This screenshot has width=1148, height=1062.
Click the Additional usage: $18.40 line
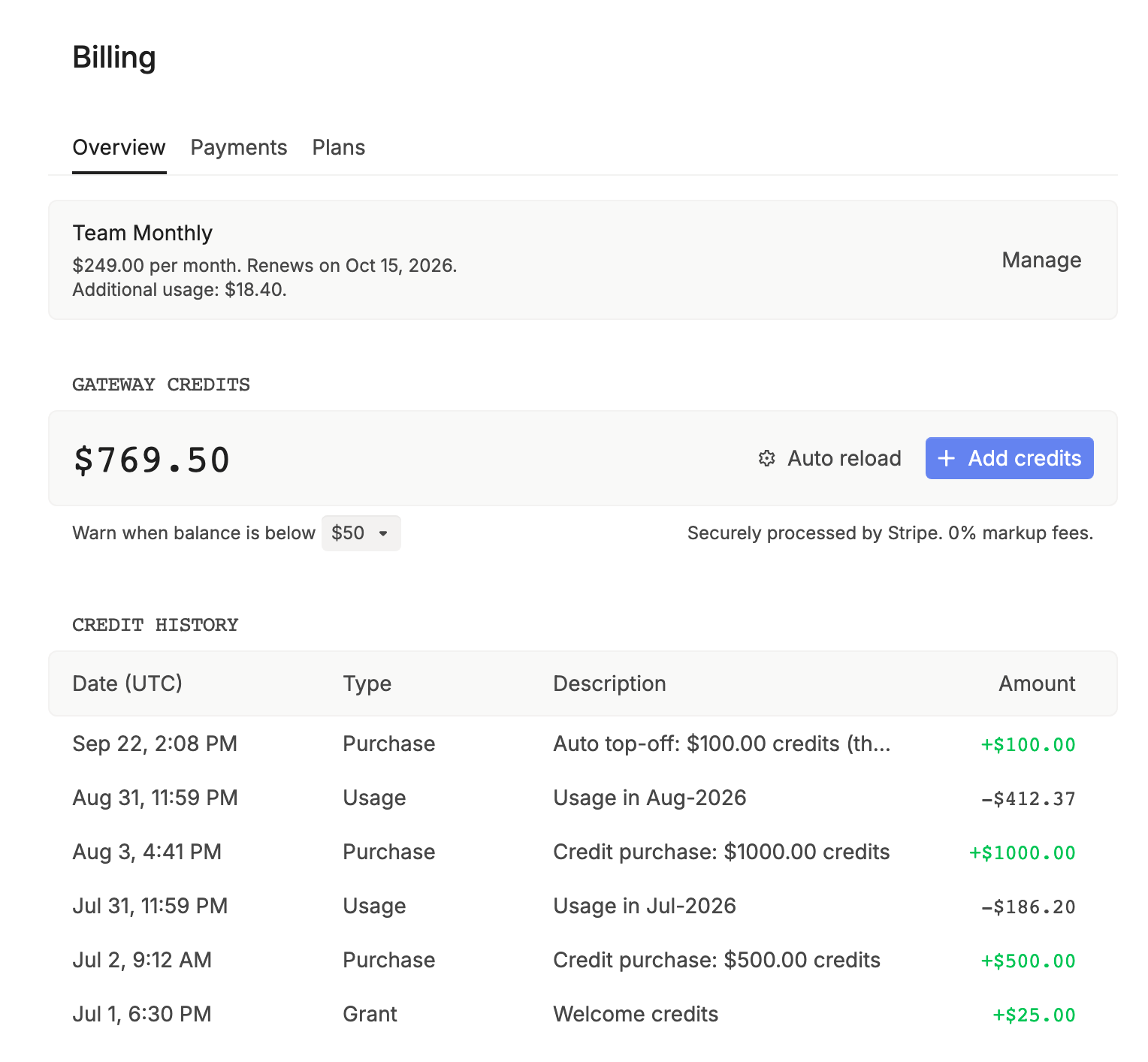[180, 290]
